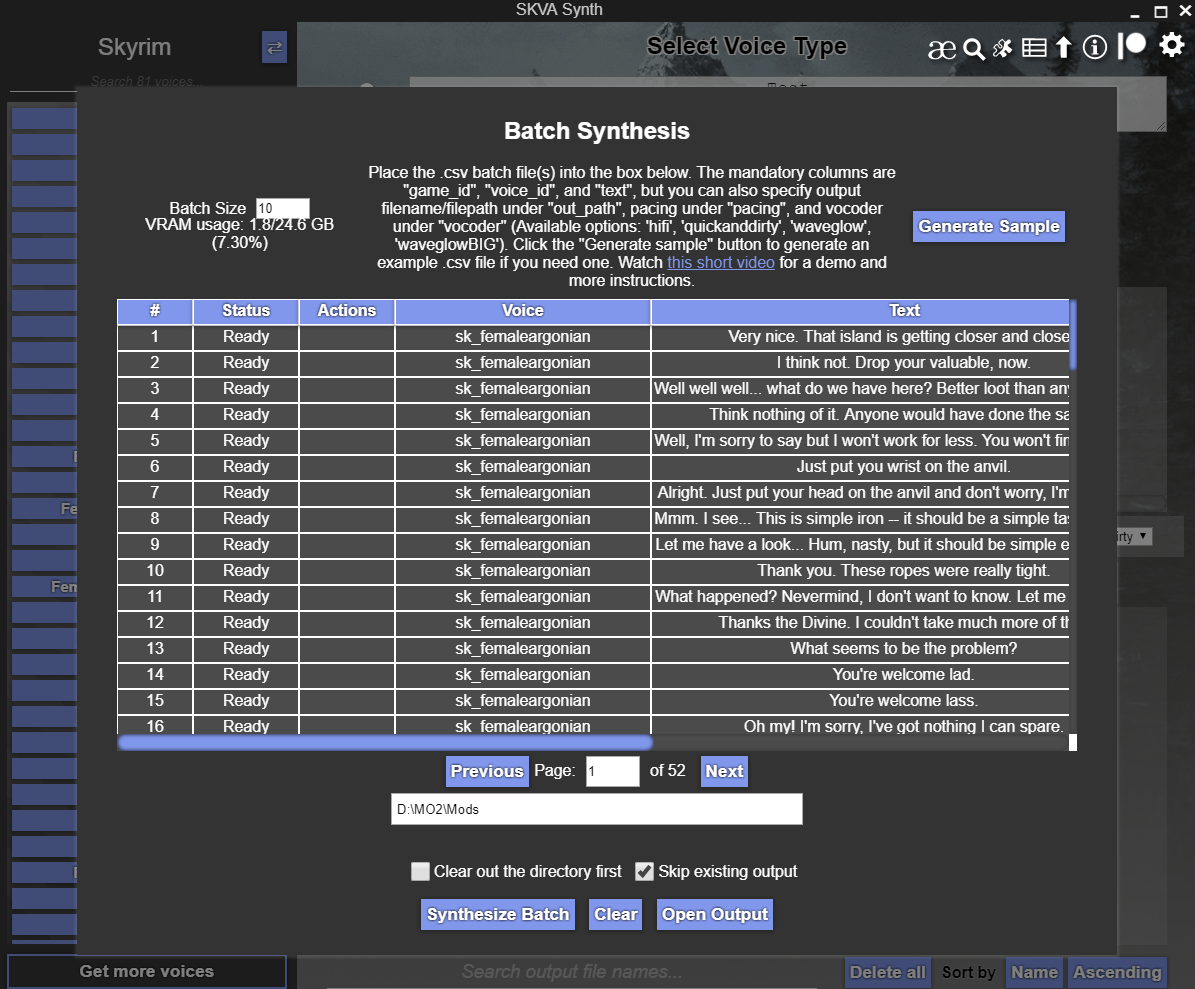Click the vertical scrollbar of the batch table

click(1073, 335)
